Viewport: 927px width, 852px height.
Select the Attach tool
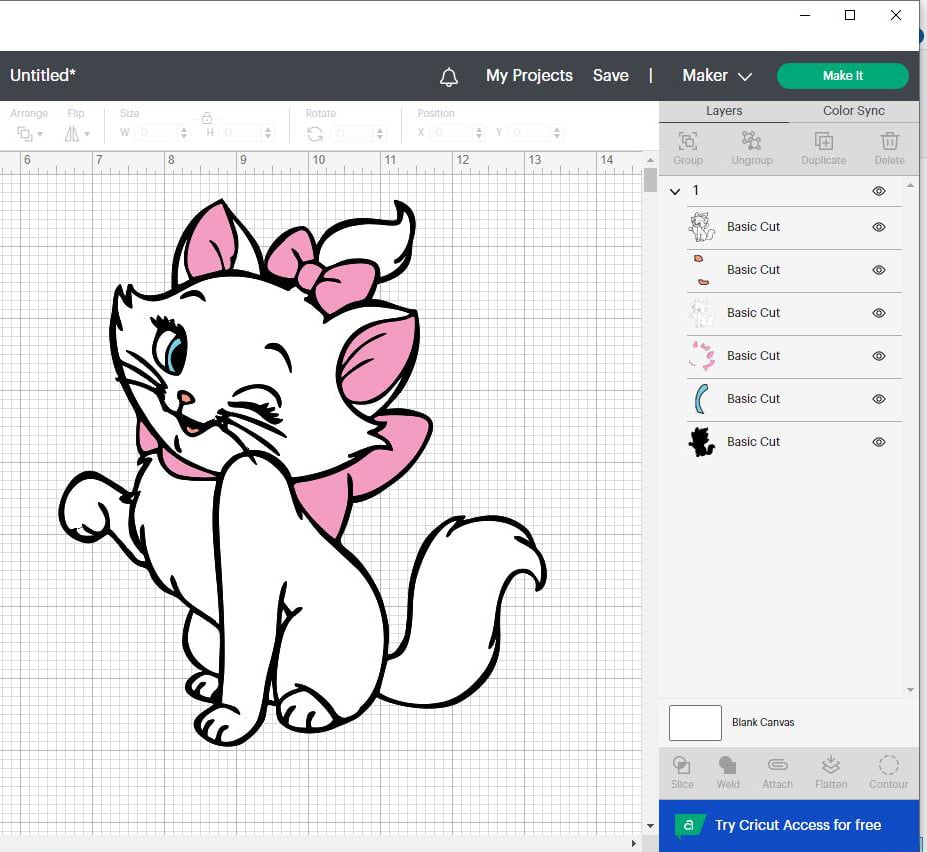(x=777, y=772)
